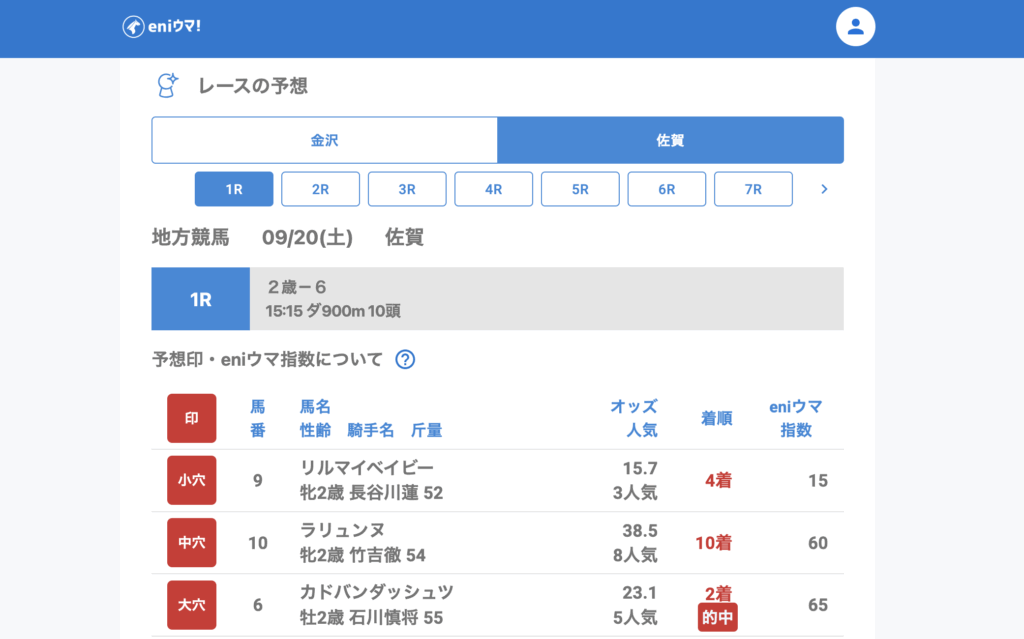Jump to the 7R race
This screenshot has width=1024, height=639.
753,189
